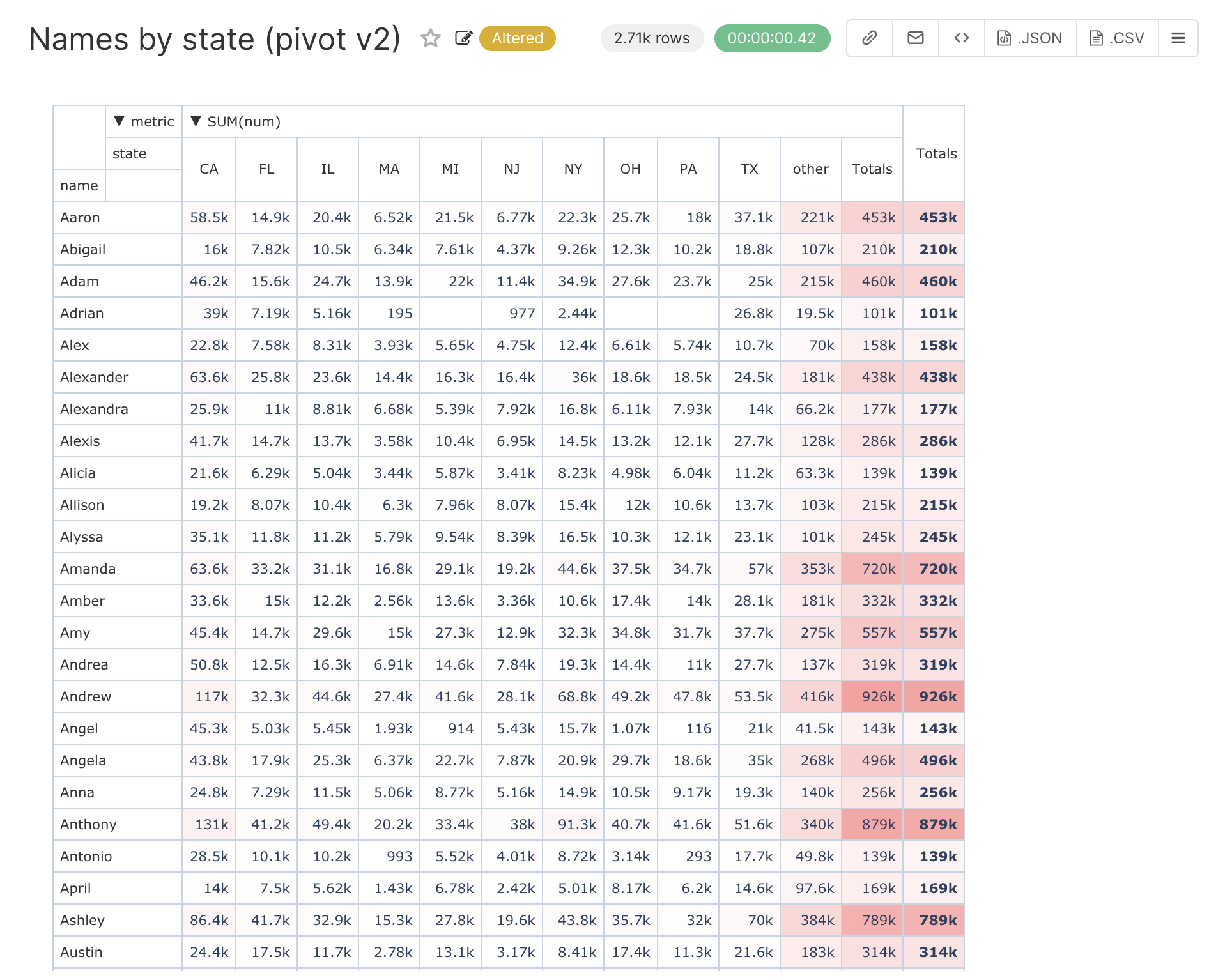1209x980 pixels.
Task: Toggle the favorite star icon
Action: coord(431,38)
